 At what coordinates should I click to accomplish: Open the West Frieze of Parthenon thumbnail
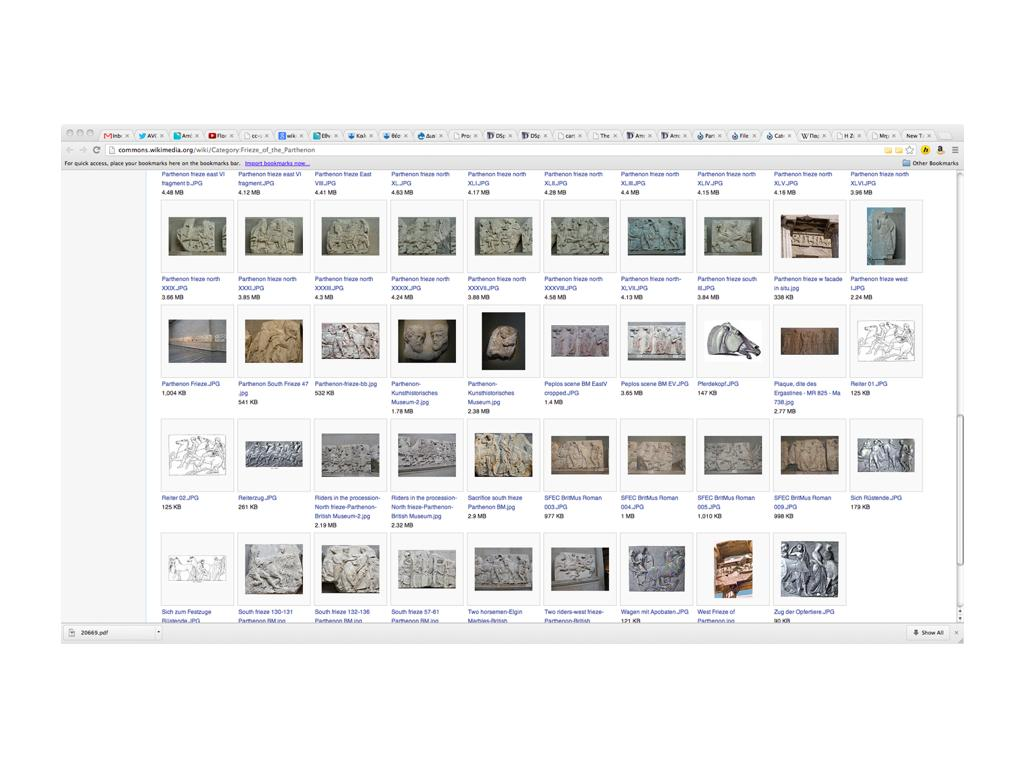pyautogui.click(x=733, y=569)
